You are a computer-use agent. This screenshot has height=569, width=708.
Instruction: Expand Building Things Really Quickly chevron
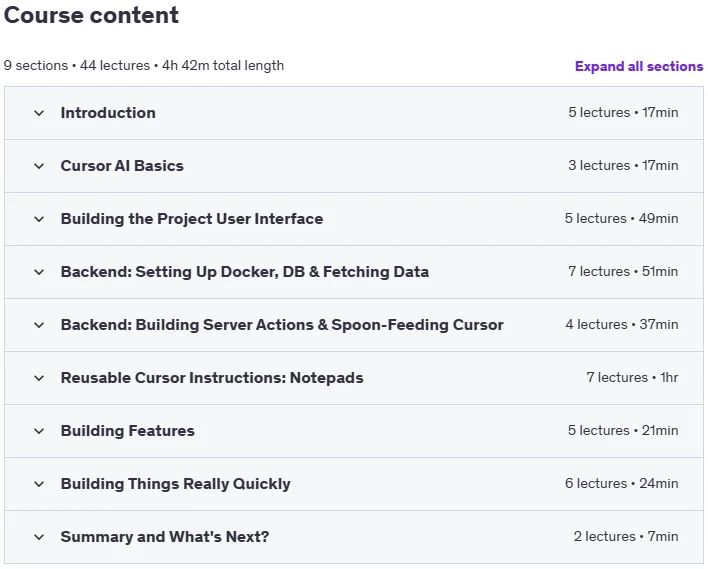click(x=39, y=484)
